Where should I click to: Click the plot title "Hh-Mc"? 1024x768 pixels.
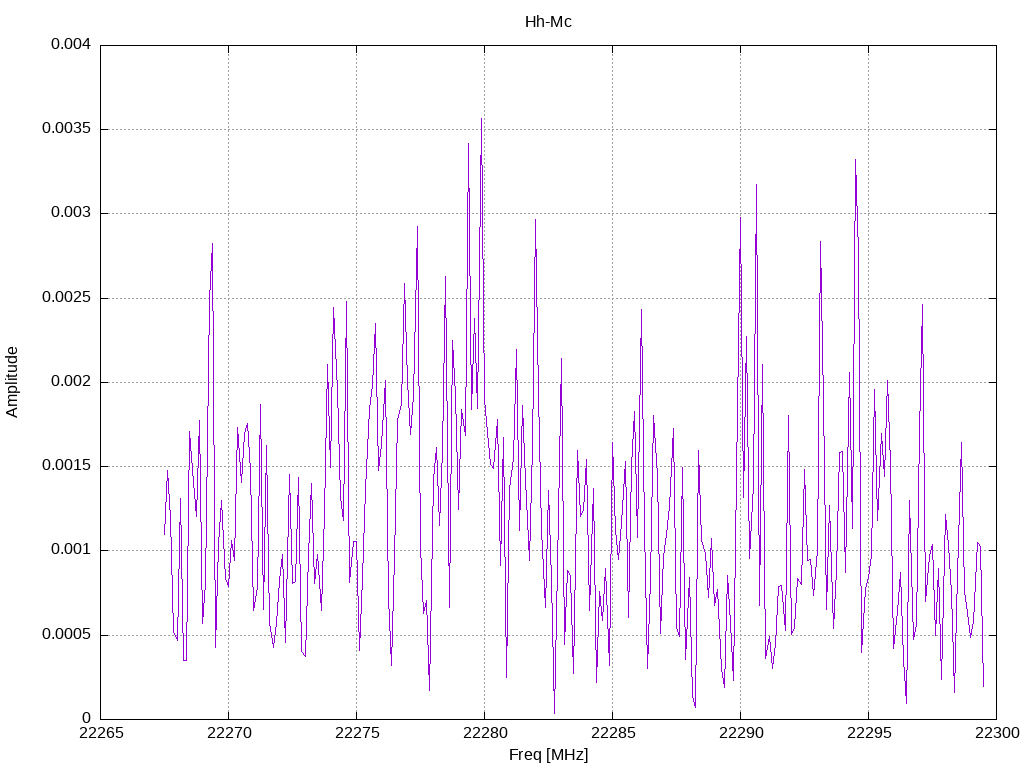[548, 21]
